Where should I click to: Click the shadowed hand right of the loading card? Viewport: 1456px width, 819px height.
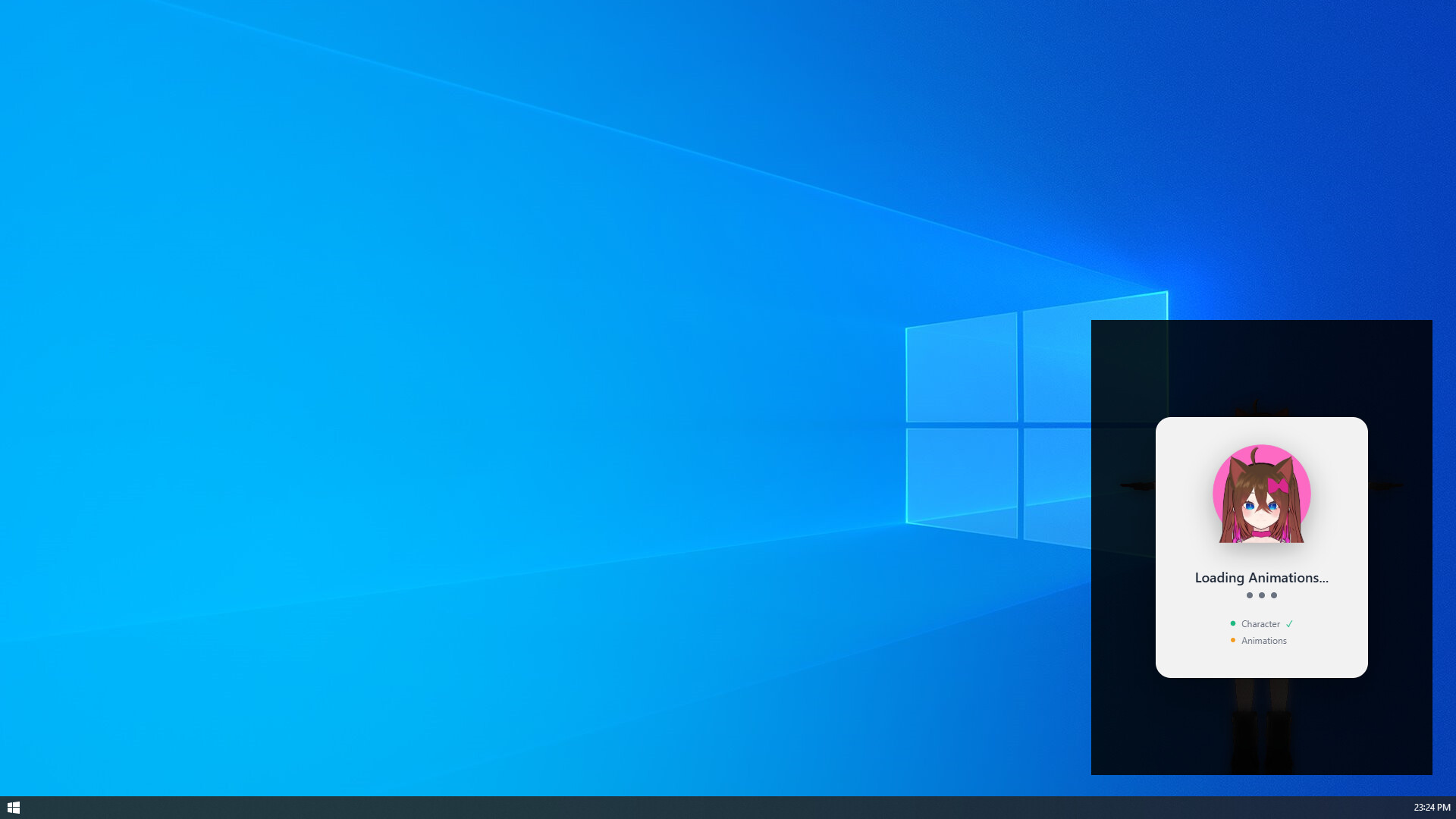click(1386, 486)
